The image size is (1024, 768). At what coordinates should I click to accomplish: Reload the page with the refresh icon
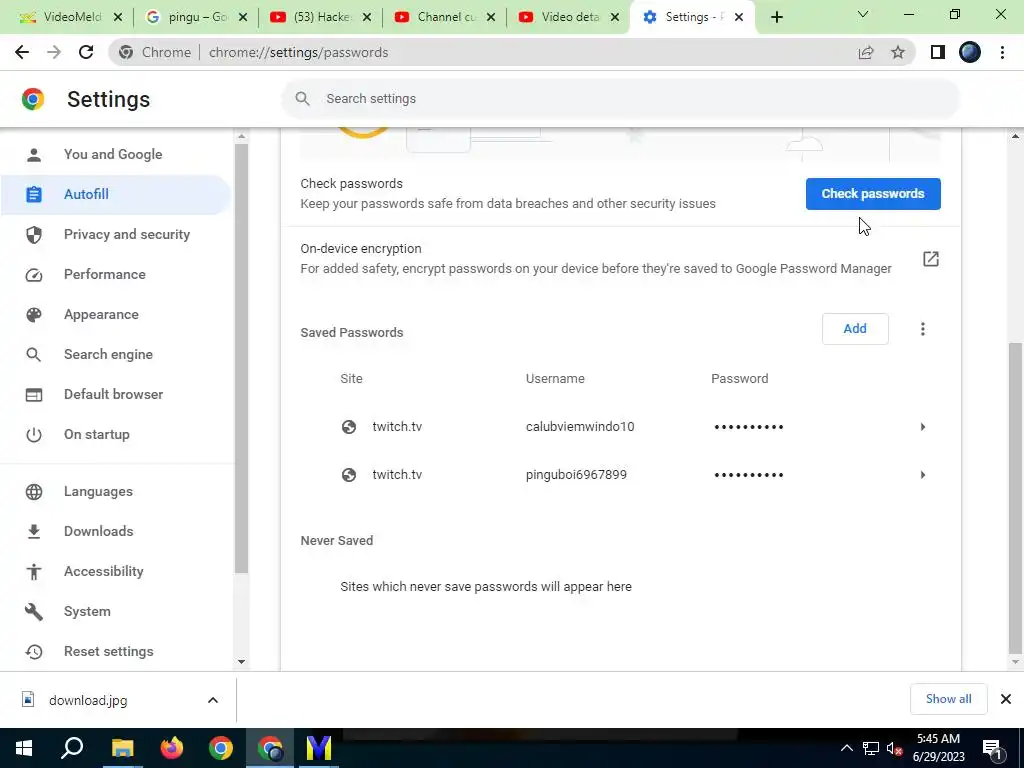86,52
